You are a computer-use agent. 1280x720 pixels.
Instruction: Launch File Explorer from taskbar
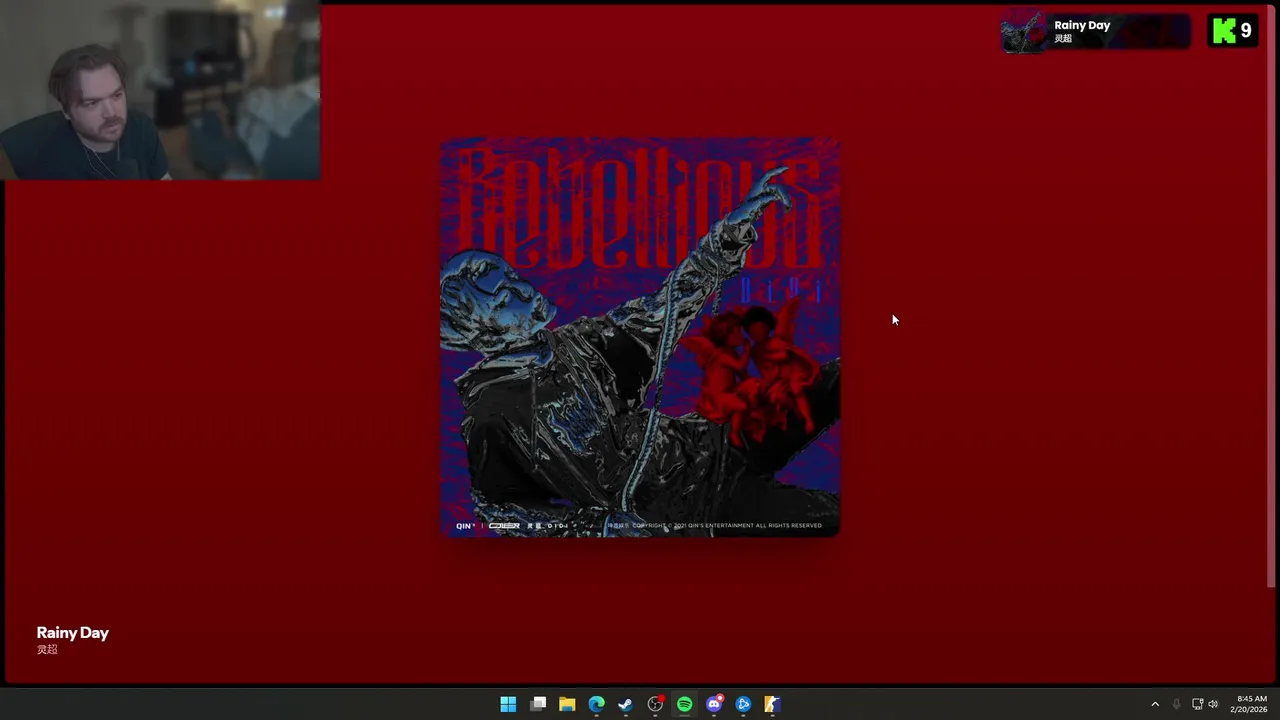pyautogui.click(x=567, y=704)
